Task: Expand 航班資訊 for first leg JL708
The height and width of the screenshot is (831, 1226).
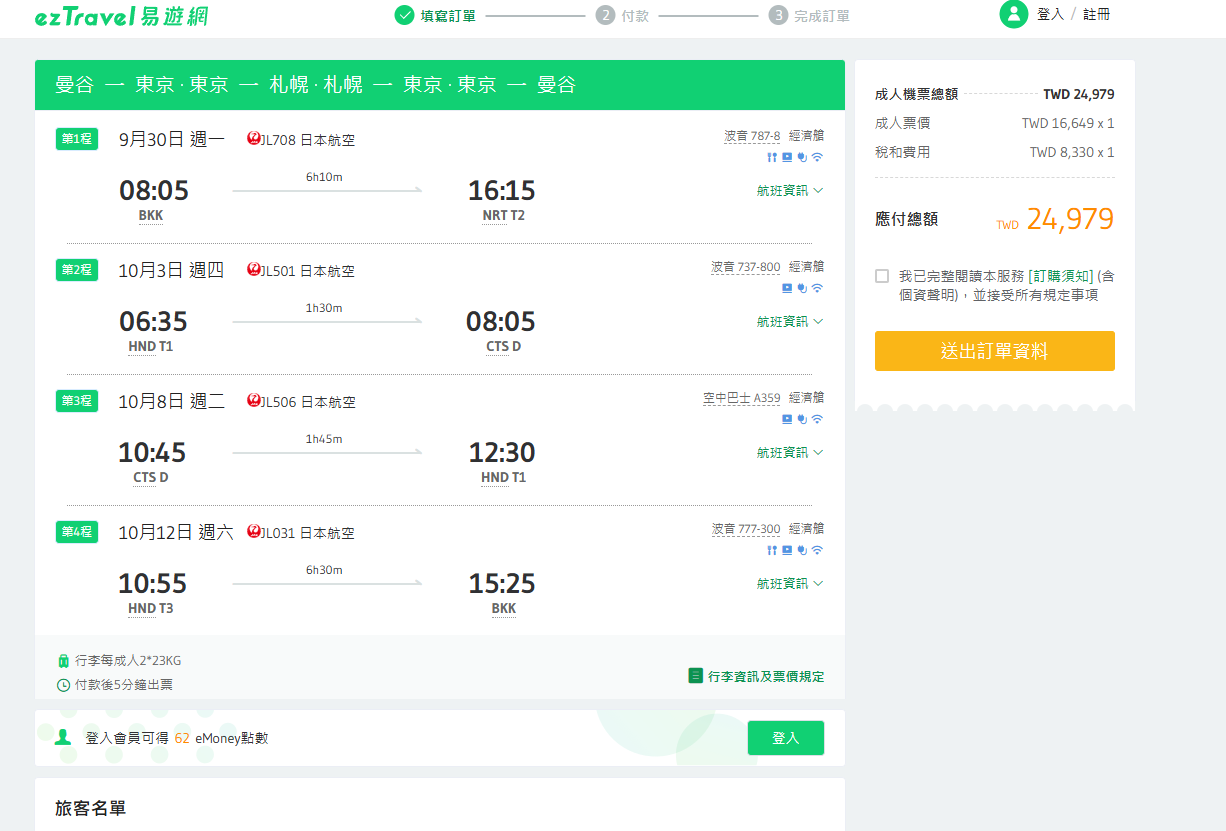Action: pyautogui.click(x=790, y=190)
